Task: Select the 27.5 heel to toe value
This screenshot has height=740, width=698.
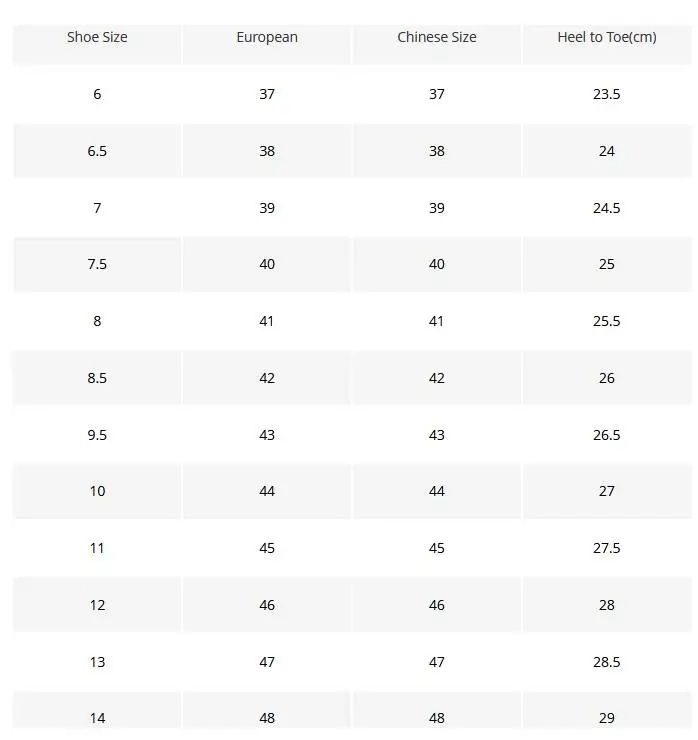Action: coord(606,548)
